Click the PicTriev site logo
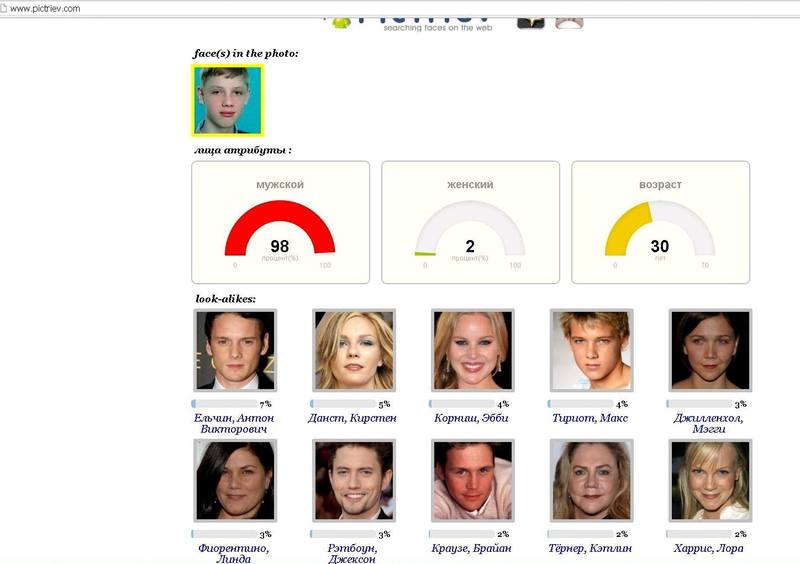The image size is (800, 564). click(x=436, y=18)
